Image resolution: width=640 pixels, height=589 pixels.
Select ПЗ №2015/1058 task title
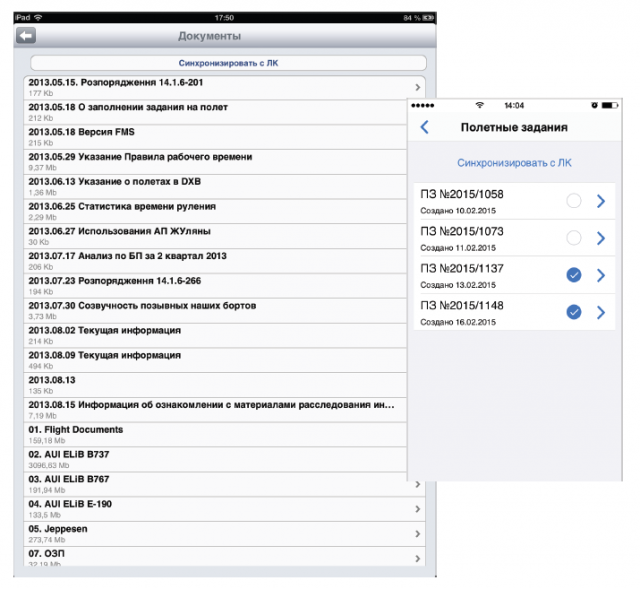(462, 194)
